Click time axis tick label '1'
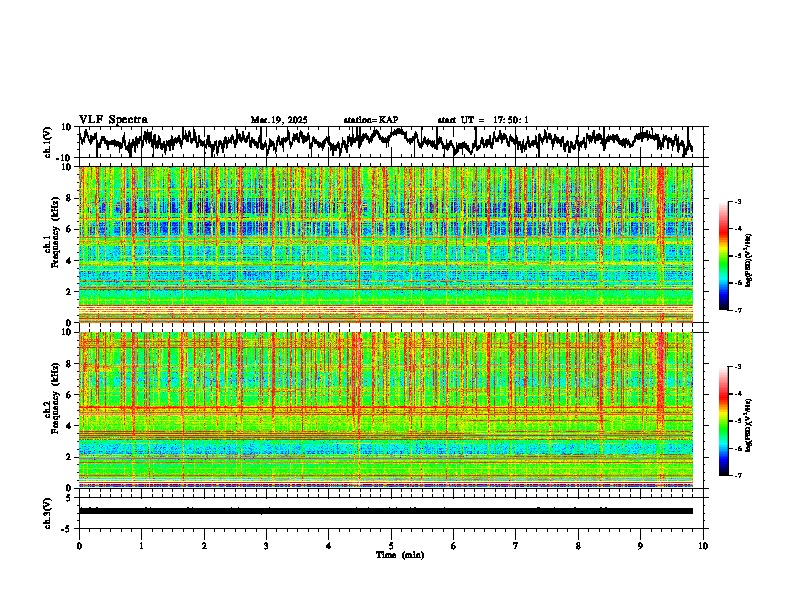Image resolution: width=792 pixels, height=612 pixels. click(x=141, y=546)
